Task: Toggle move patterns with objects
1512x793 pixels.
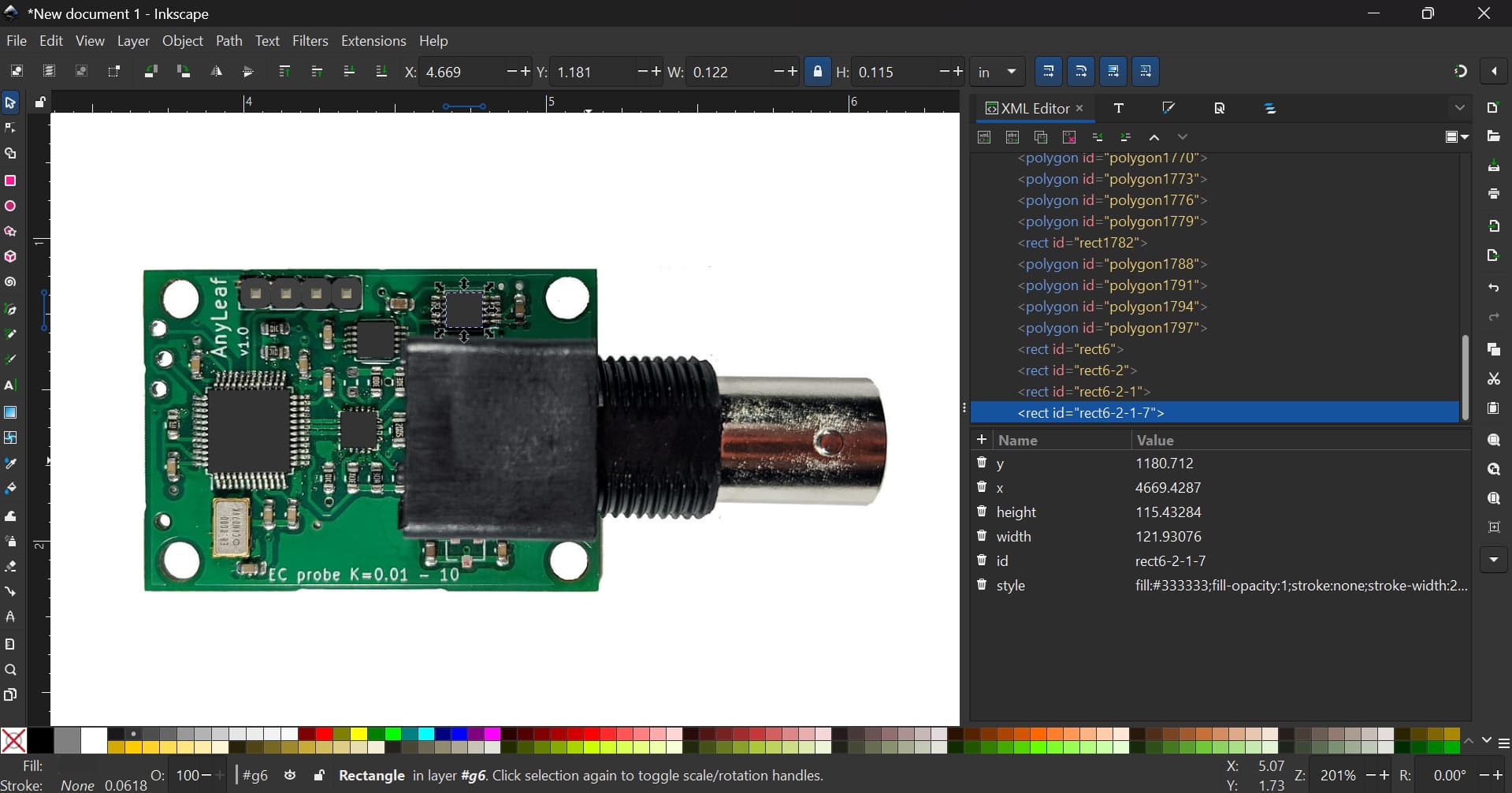Action: (x=1146, y=72)
